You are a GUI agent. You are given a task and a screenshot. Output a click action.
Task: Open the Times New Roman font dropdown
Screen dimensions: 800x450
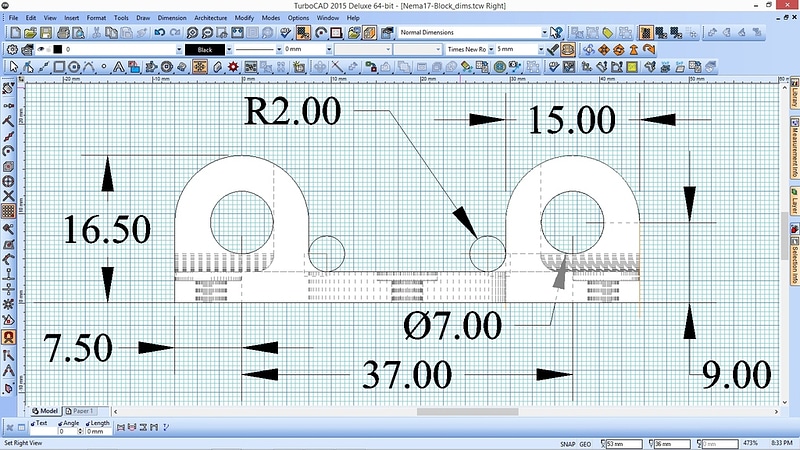pyautogui.click(x=491, y=49)
